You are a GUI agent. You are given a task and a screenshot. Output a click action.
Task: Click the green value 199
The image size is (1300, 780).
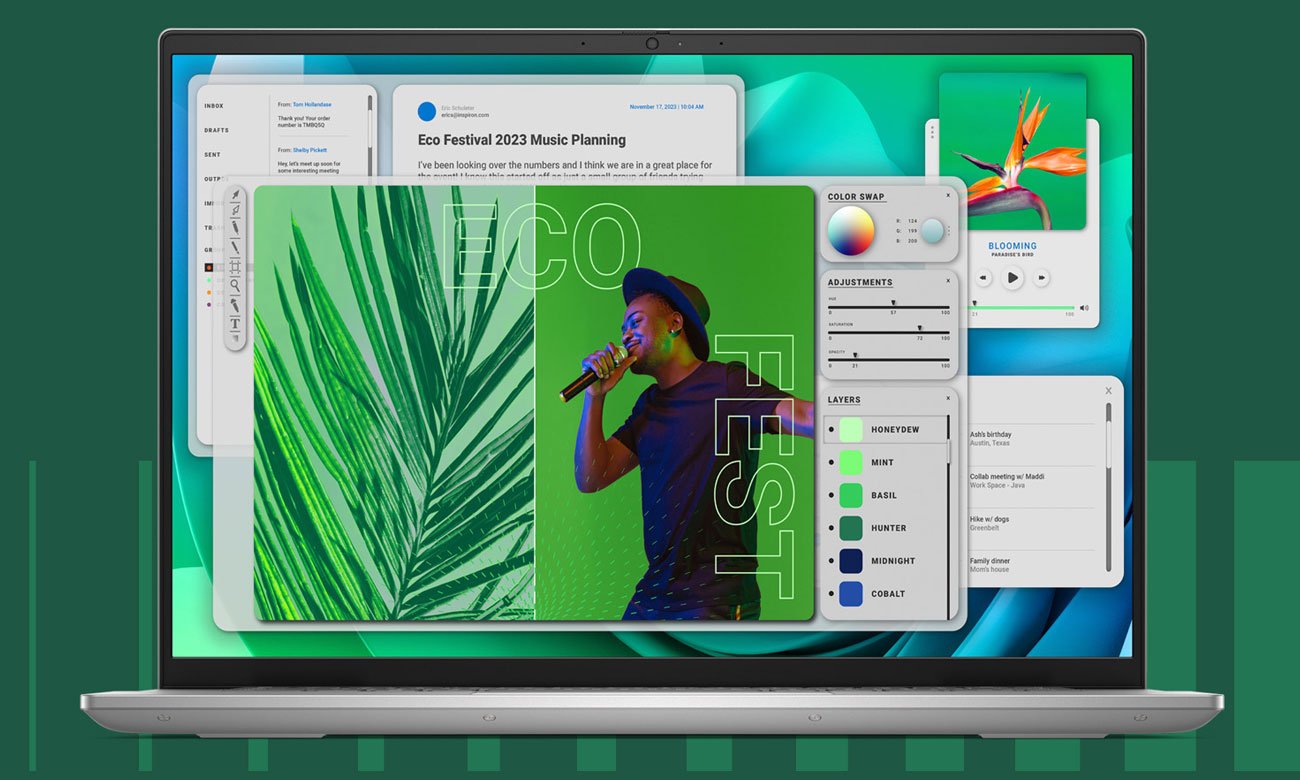coord(912,231)
